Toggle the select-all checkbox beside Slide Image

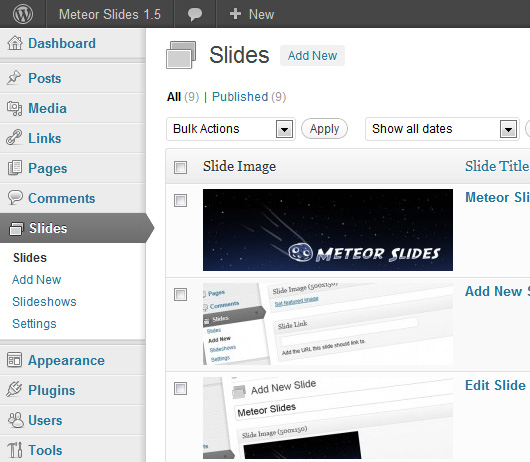[180, 167]
